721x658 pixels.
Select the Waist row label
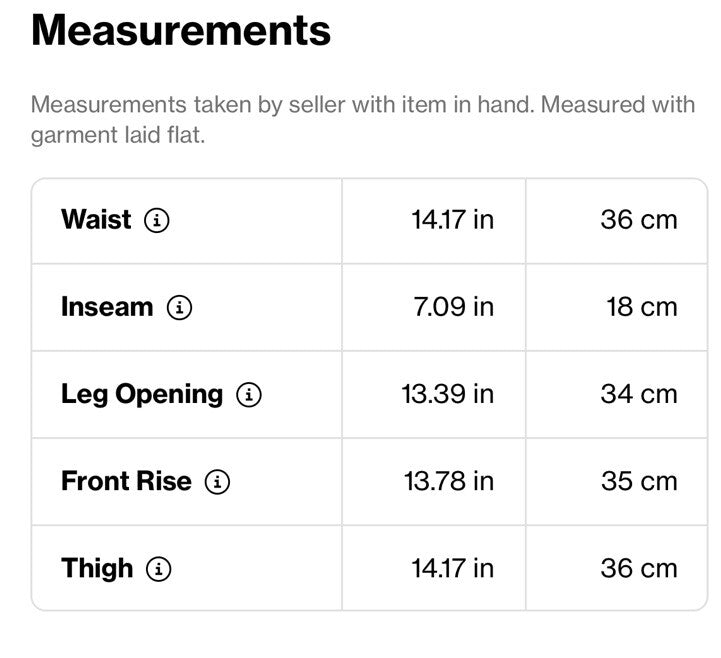click(96, 219)
